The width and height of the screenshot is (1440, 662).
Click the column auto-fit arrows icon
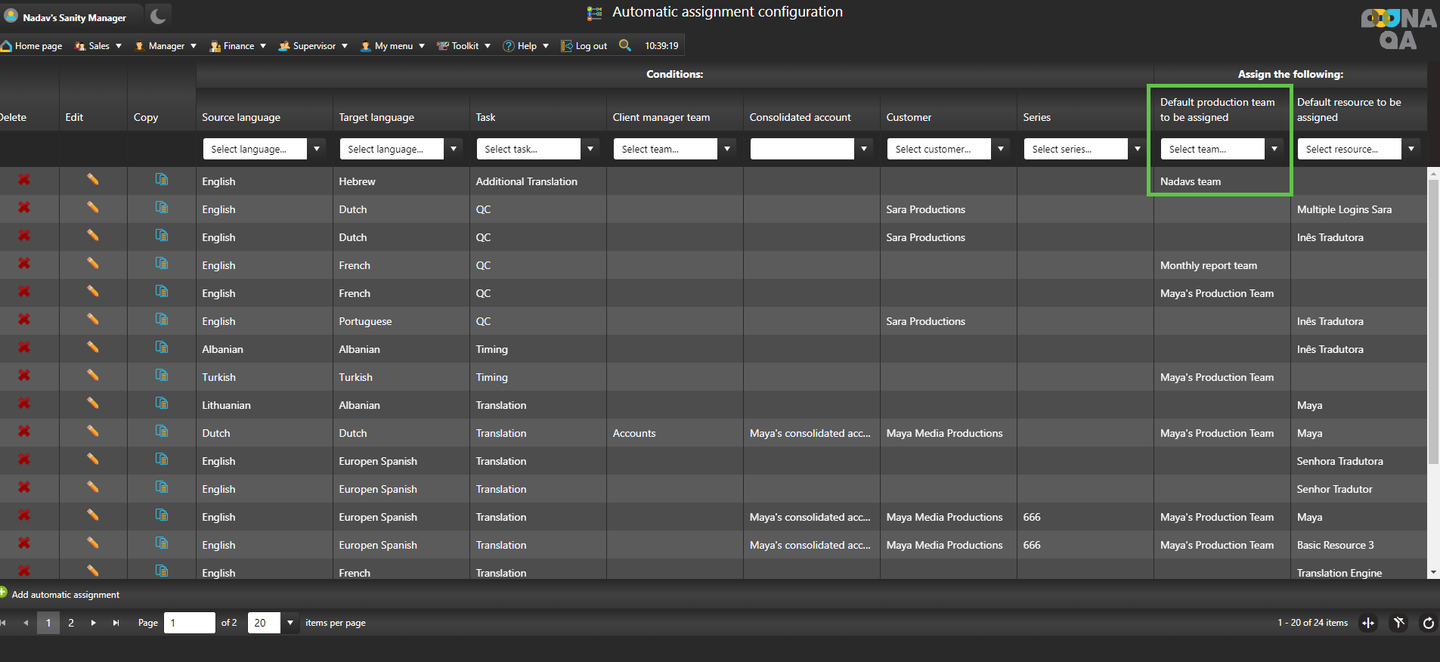tap(1369, 623)
